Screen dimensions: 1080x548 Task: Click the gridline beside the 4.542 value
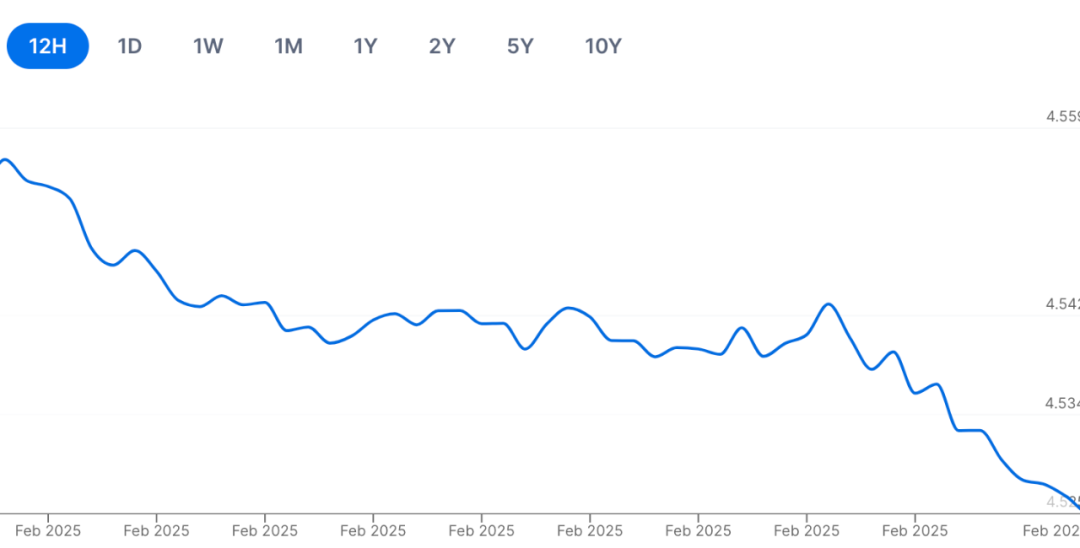pos(500,317)
